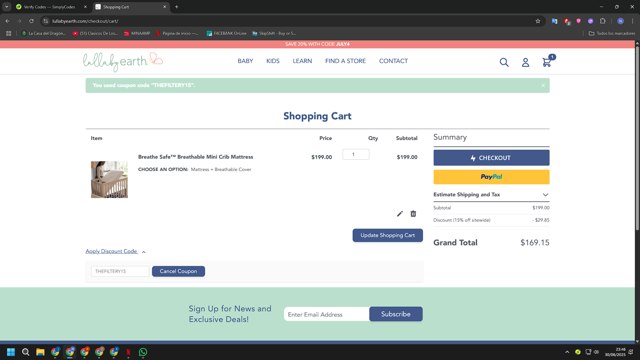Image resolution: width=640 pixels, height=360 pixels.
Task: Open the LEARN menu
Action: pos(302,61)
